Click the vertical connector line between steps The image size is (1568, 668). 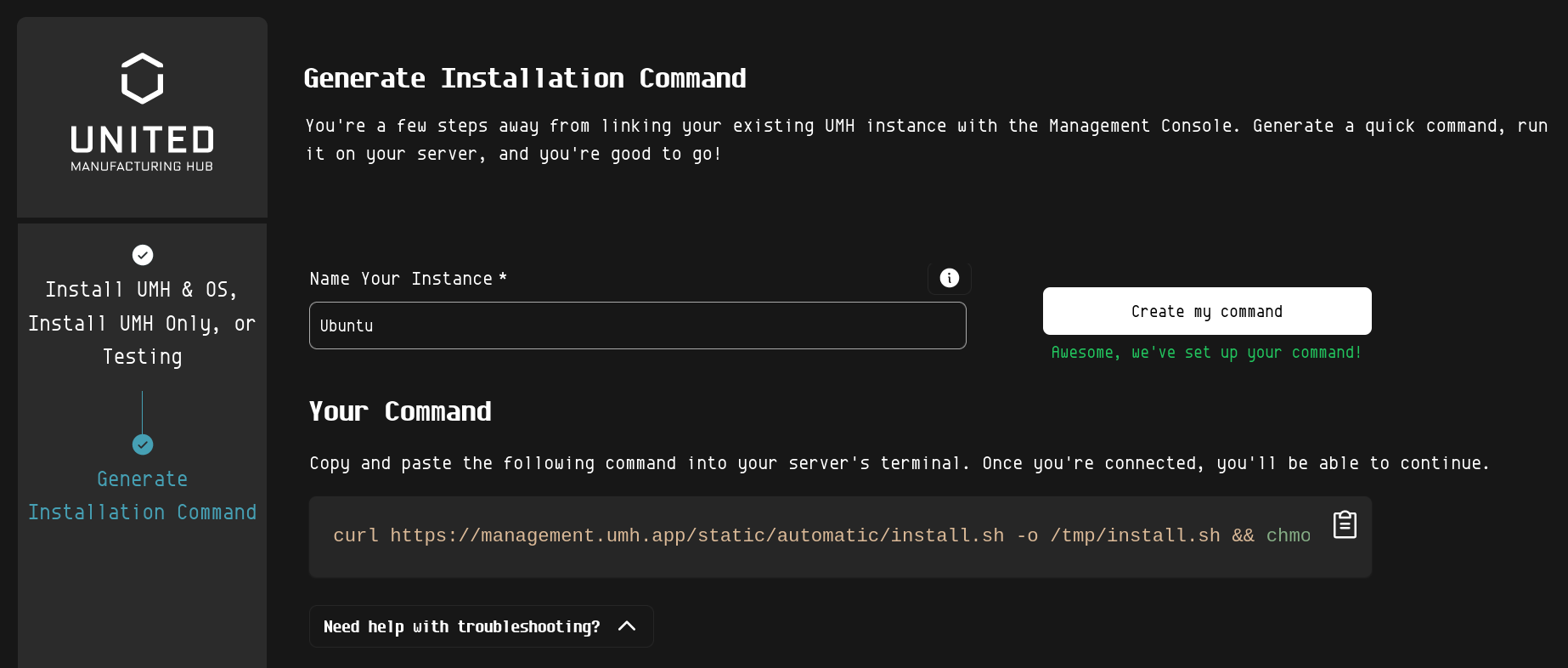[142, 412]
